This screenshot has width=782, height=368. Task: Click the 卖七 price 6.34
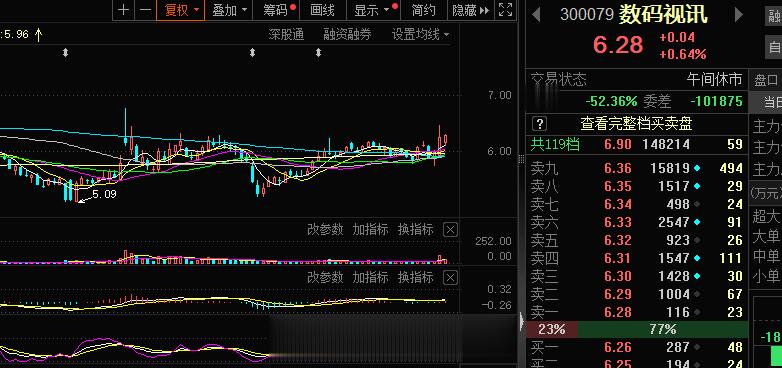617,204
